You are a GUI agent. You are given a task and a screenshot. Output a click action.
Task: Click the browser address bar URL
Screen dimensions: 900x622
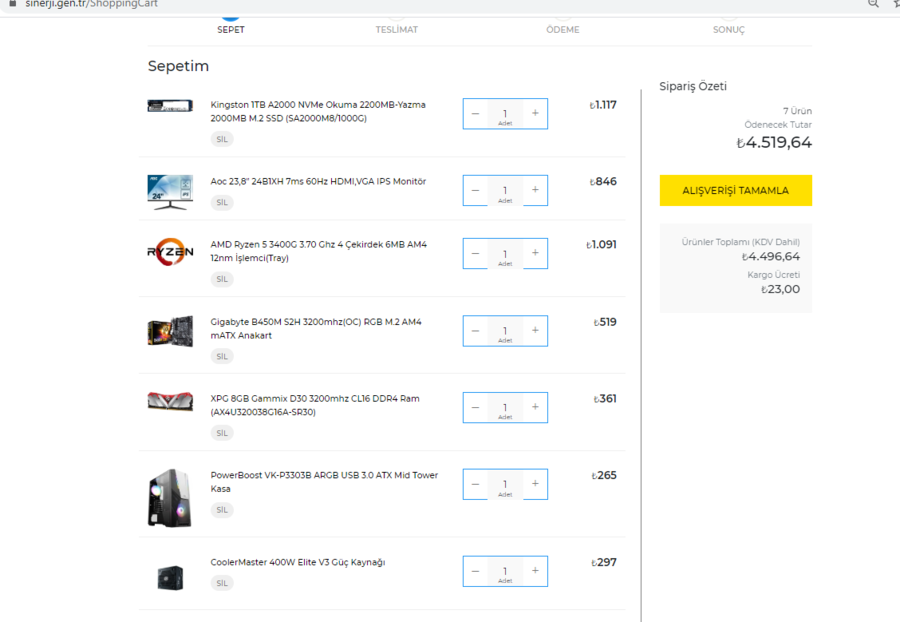[91, 4]
